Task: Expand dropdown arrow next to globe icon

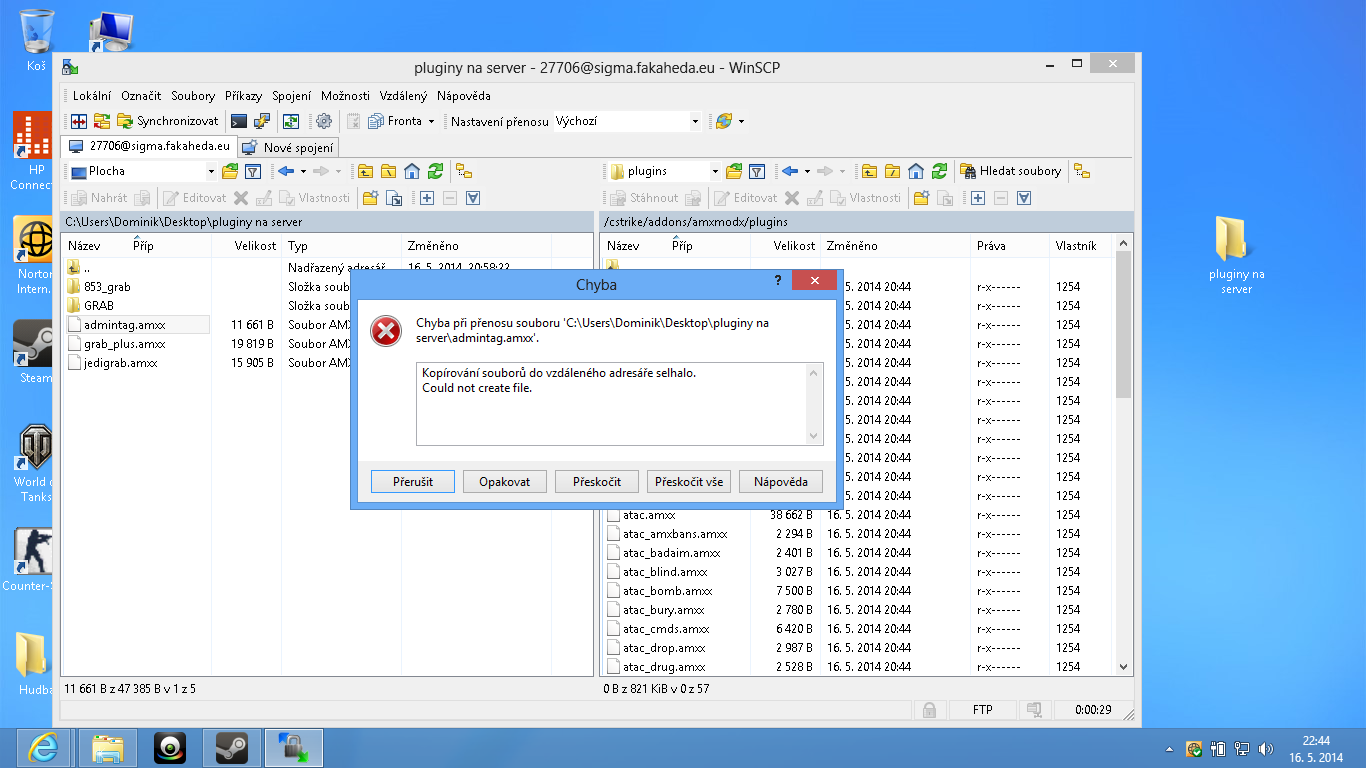Action: click(741, 121)
